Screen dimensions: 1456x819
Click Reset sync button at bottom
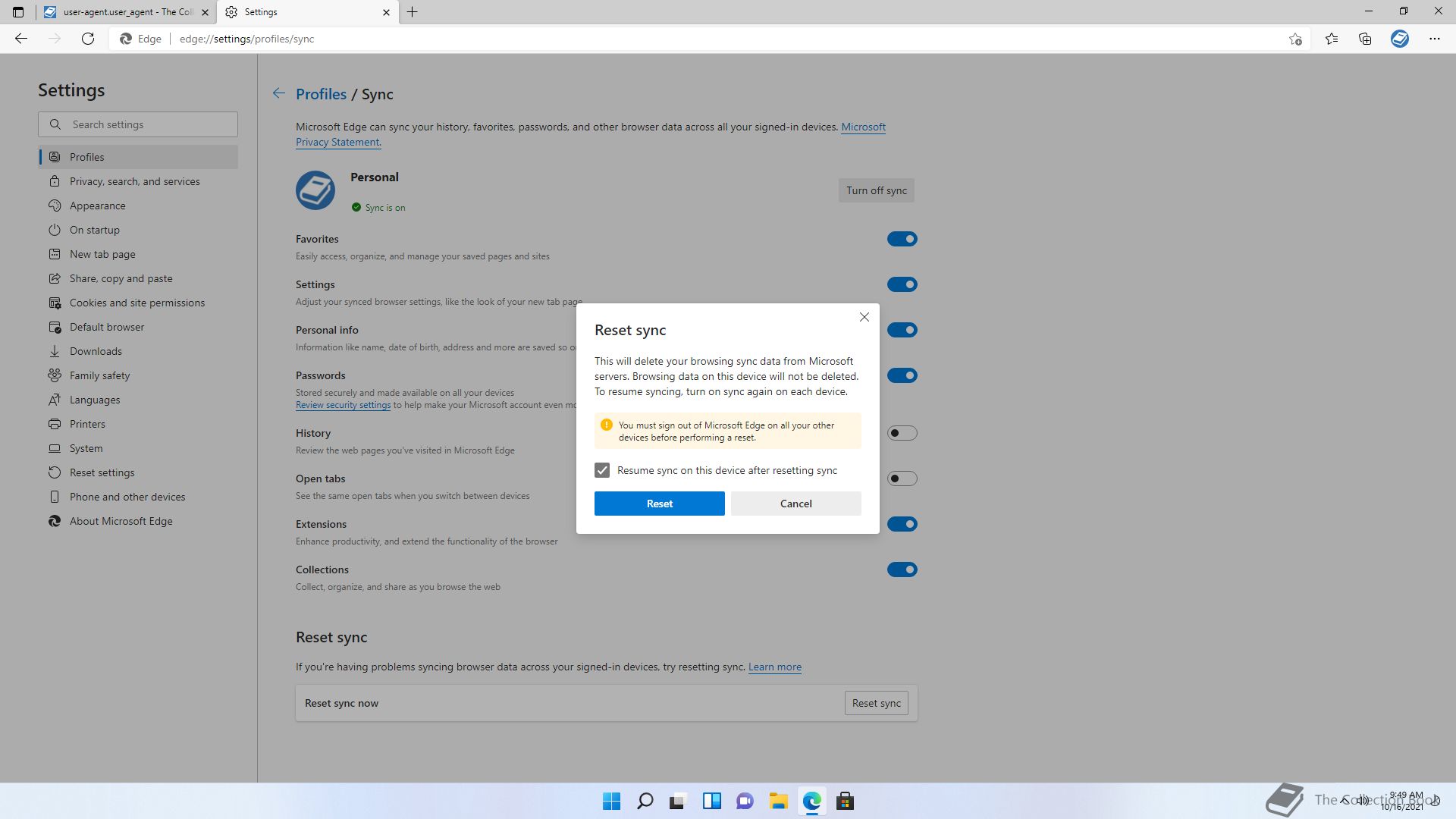[876, 703]
